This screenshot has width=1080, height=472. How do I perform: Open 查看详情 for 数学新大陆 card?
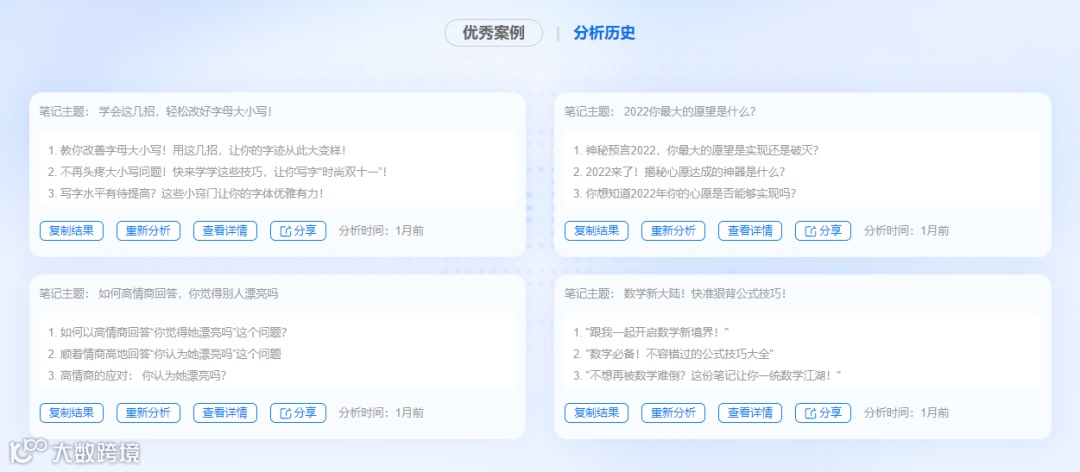[750, 413]
